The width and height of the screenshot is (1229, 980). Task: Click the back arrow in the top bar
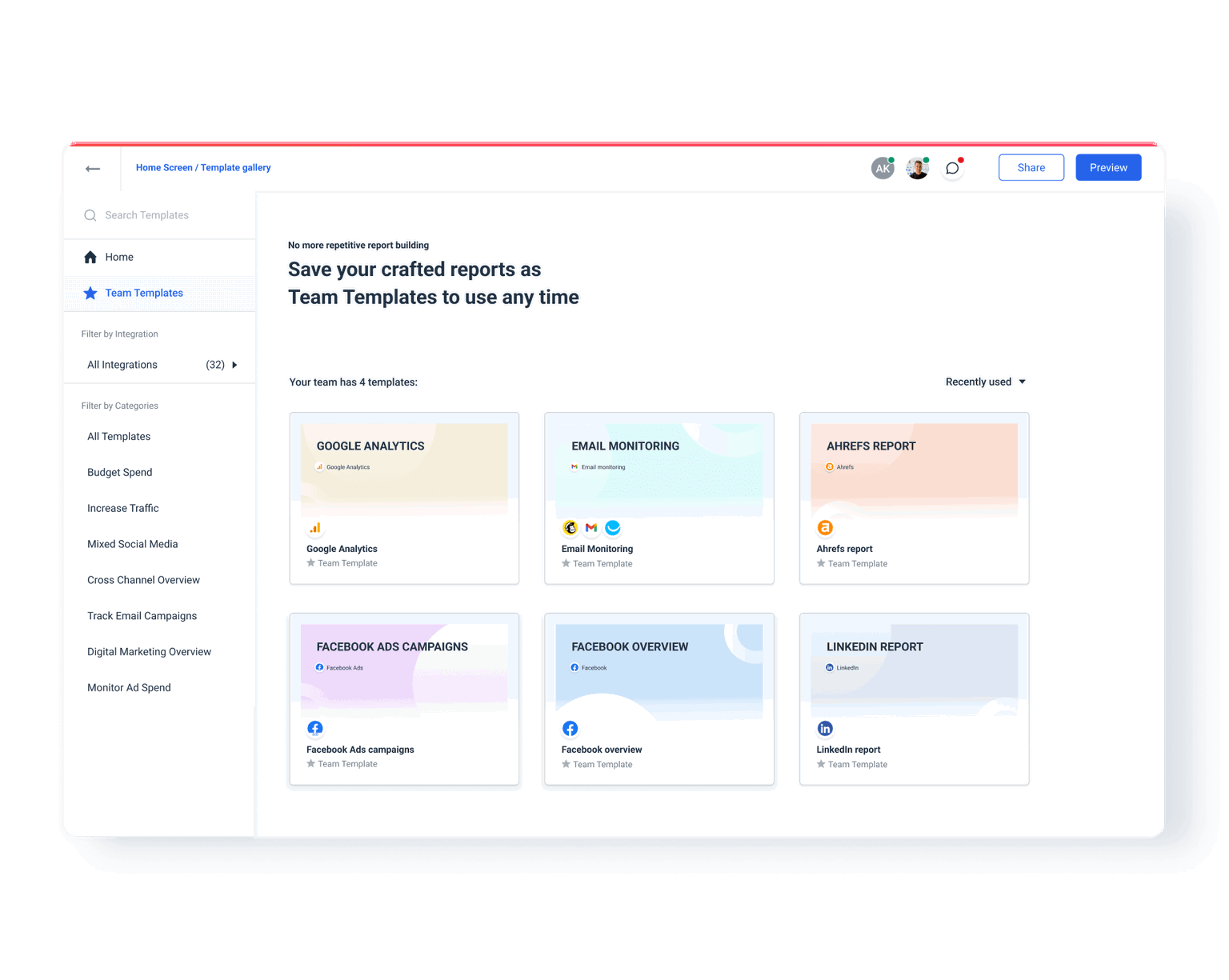click(93, 168)
